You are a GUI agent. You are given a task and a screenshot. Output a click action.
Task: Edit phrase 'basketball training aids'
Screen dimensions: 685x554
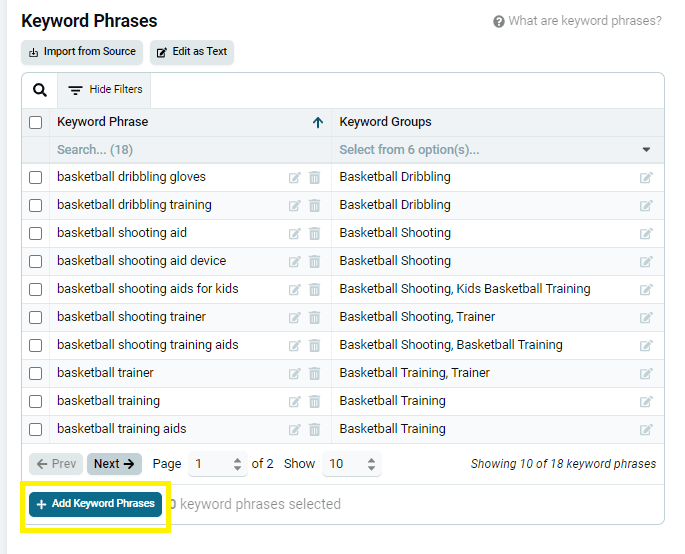(295, 429)
